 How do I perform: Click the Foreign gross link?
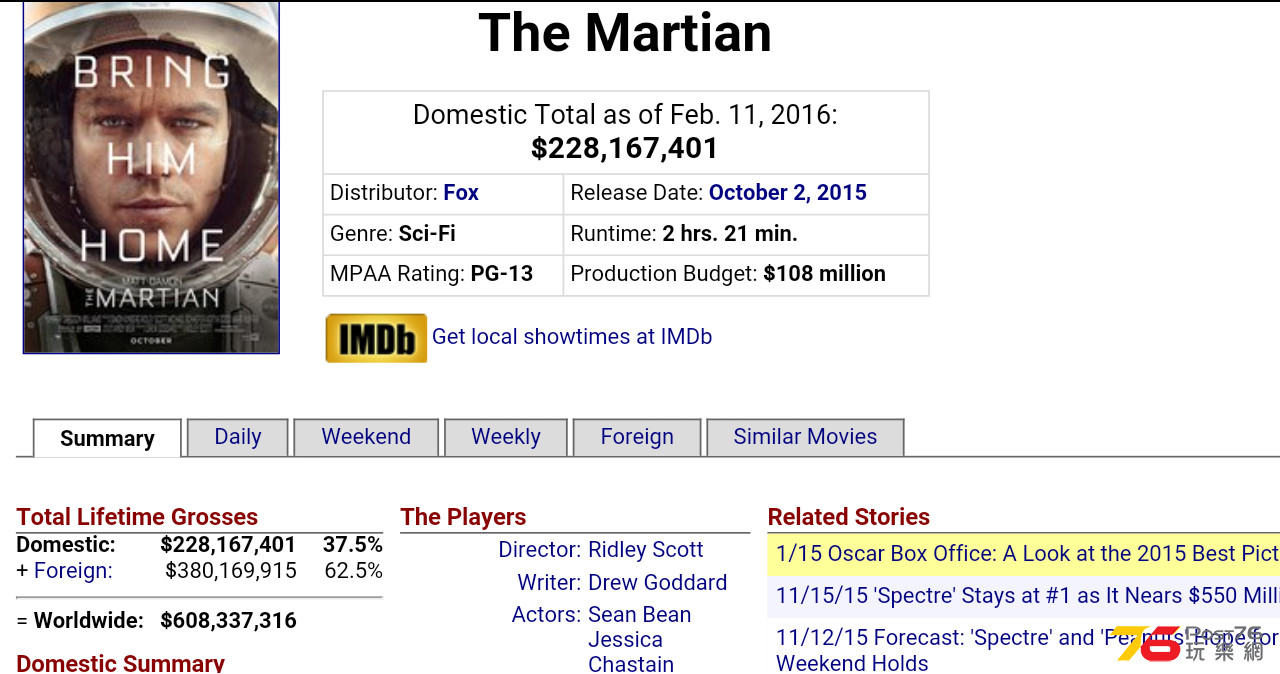point(73,571)
